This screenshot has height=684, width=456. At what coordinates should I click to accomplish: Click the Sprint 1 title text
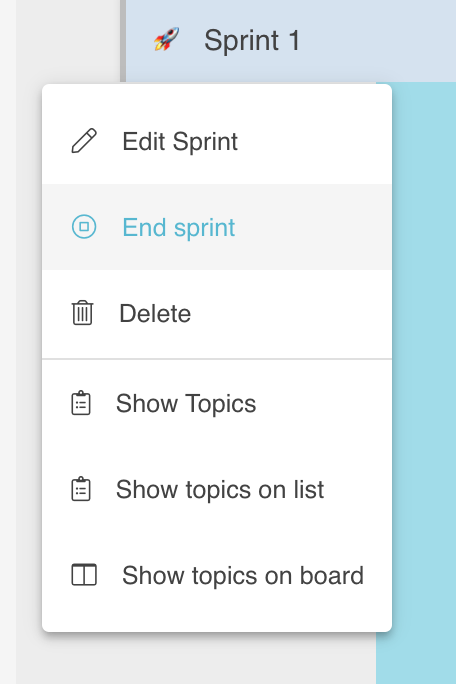click(252, 41)
